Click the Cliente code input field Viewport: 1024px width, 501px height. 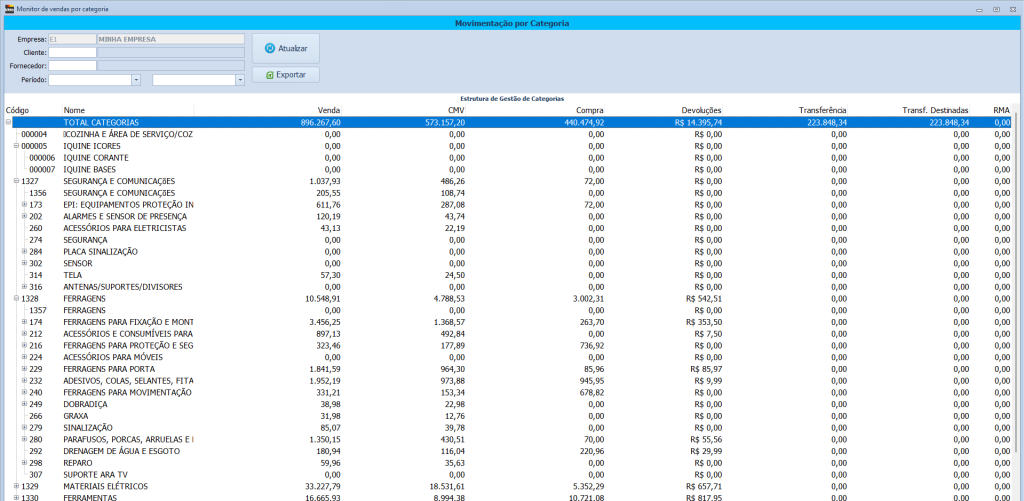pos(72,52)
